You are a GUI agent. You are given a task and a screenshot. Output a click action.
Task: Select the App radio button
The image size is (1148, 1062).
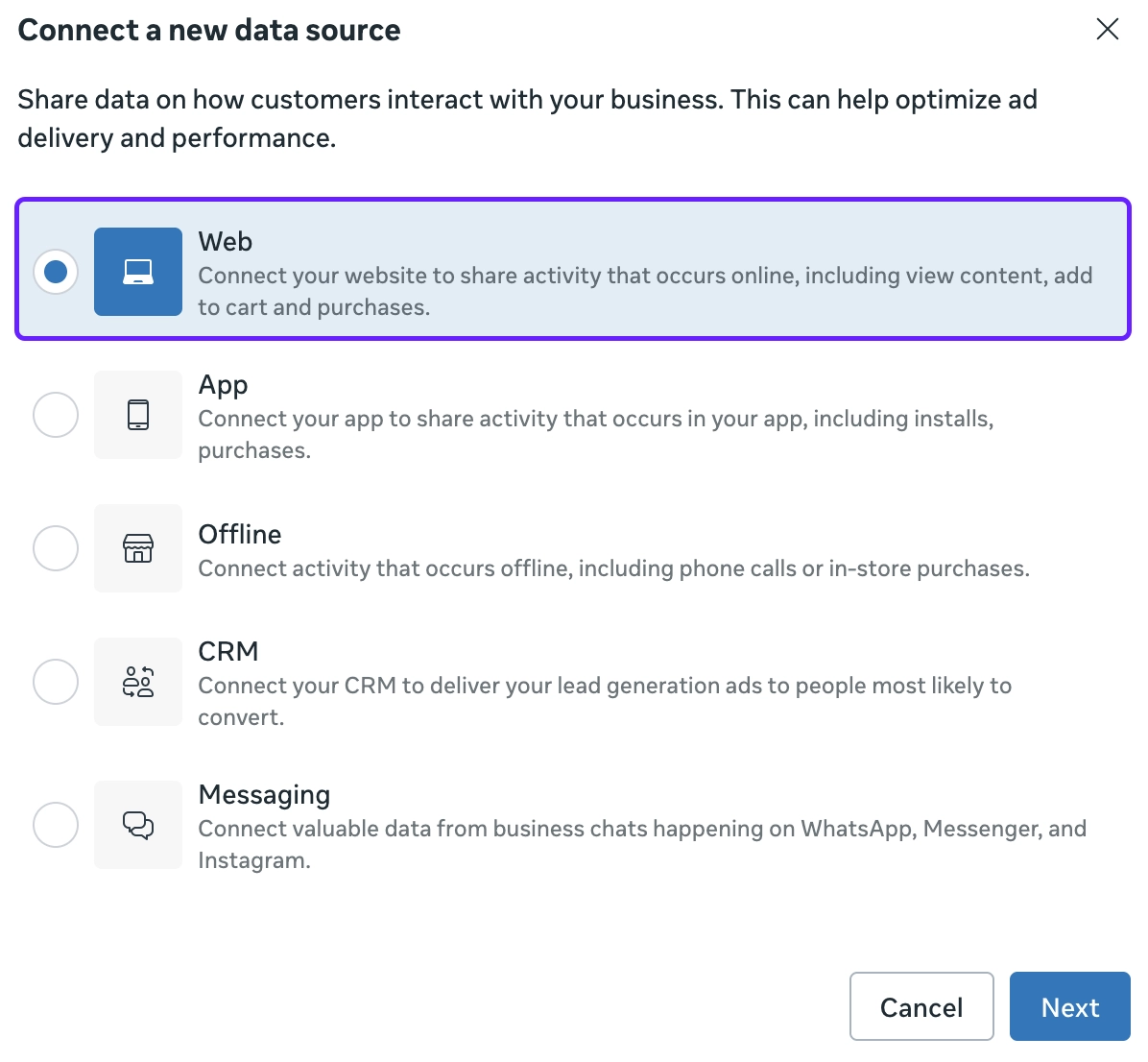[56, 414]
